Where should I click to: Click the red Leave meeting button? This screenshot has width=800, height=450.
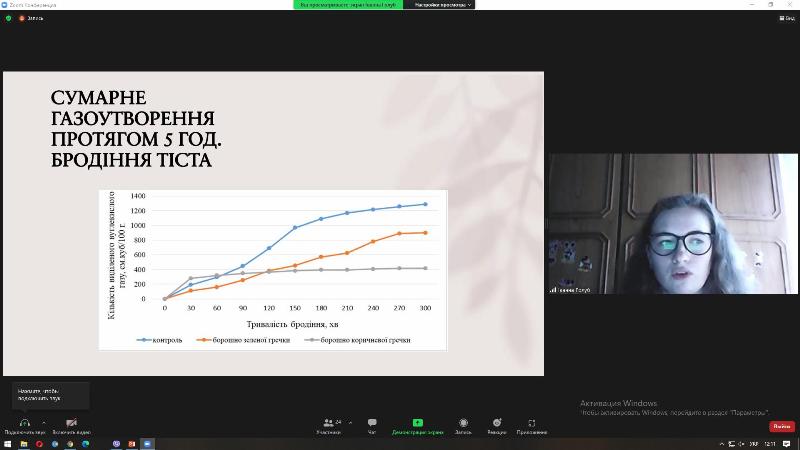(x=782, y=426)
